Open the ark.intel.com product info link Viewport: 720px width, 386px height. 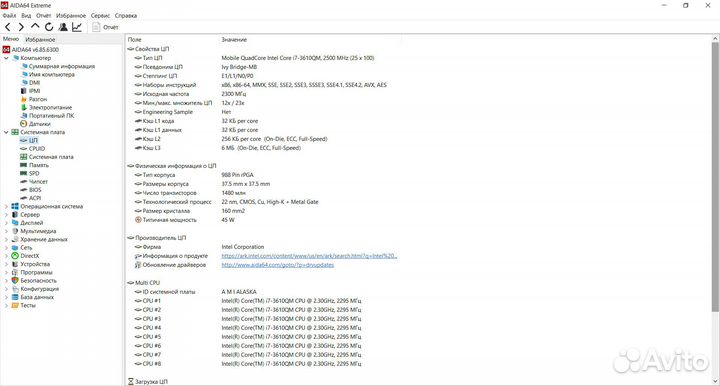(x=309, y=256)
